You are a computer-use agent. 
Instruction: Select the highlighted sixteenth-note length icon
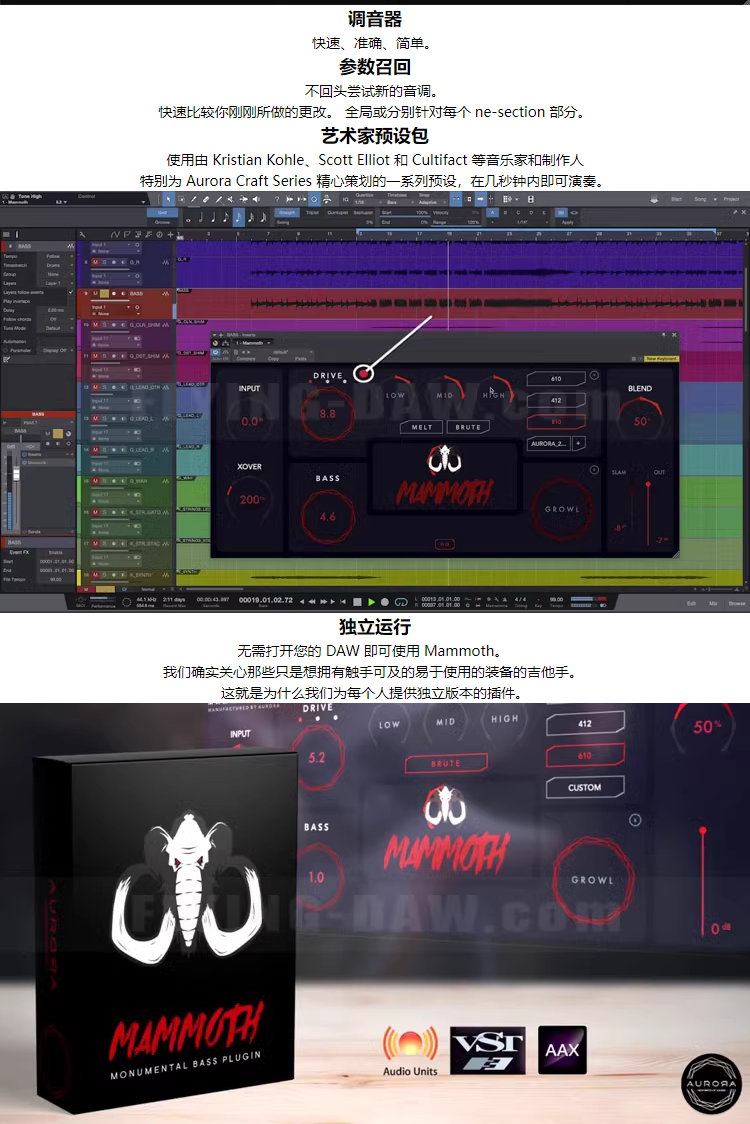coord(239,217)
